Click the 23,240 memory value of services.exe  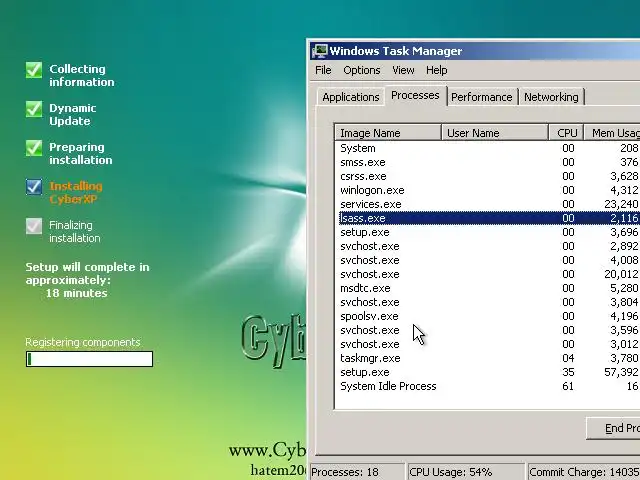pyautogui.click(x=621, y=204)
